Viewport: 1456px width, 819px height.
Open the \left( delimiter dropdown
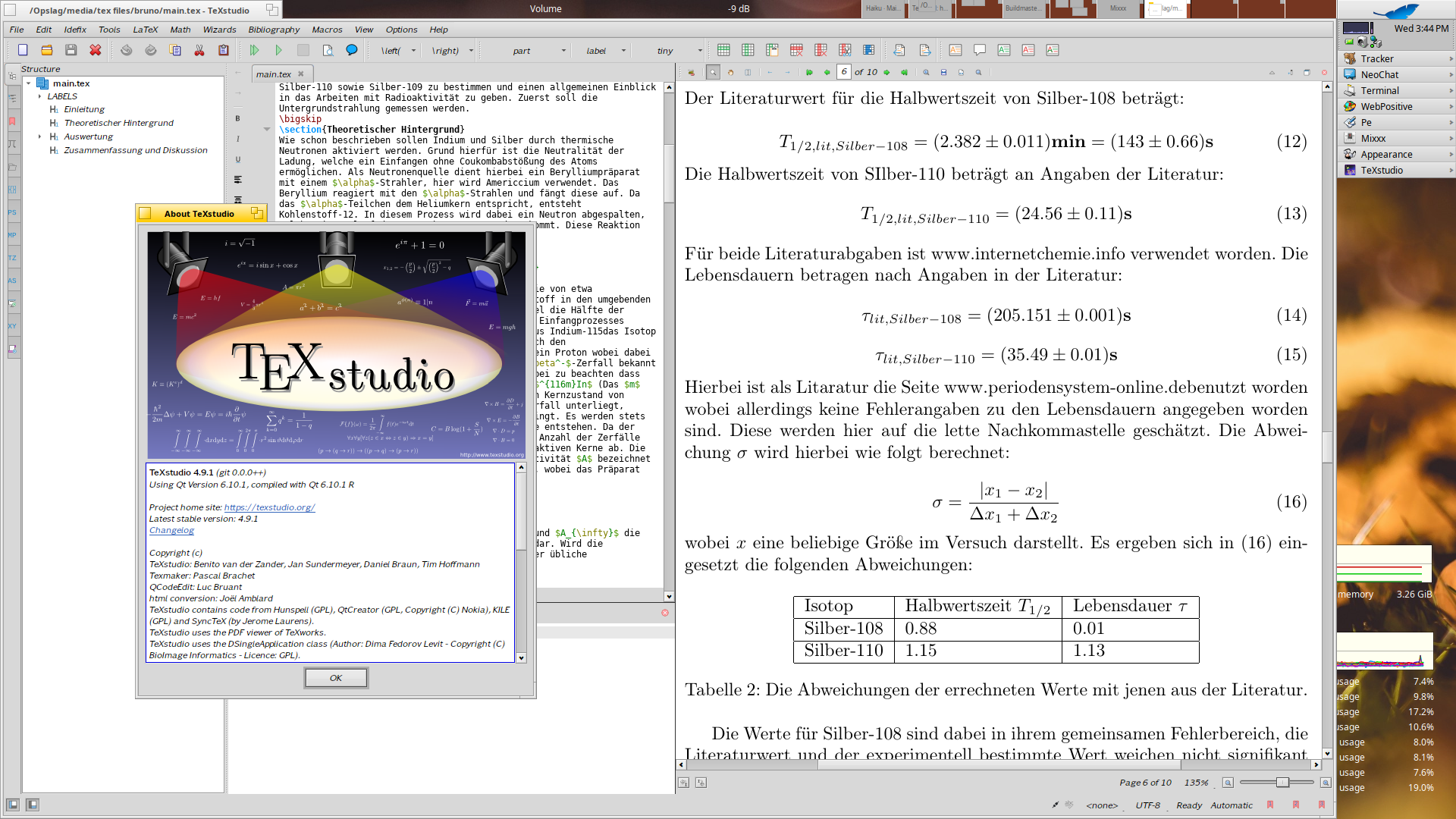413,51
